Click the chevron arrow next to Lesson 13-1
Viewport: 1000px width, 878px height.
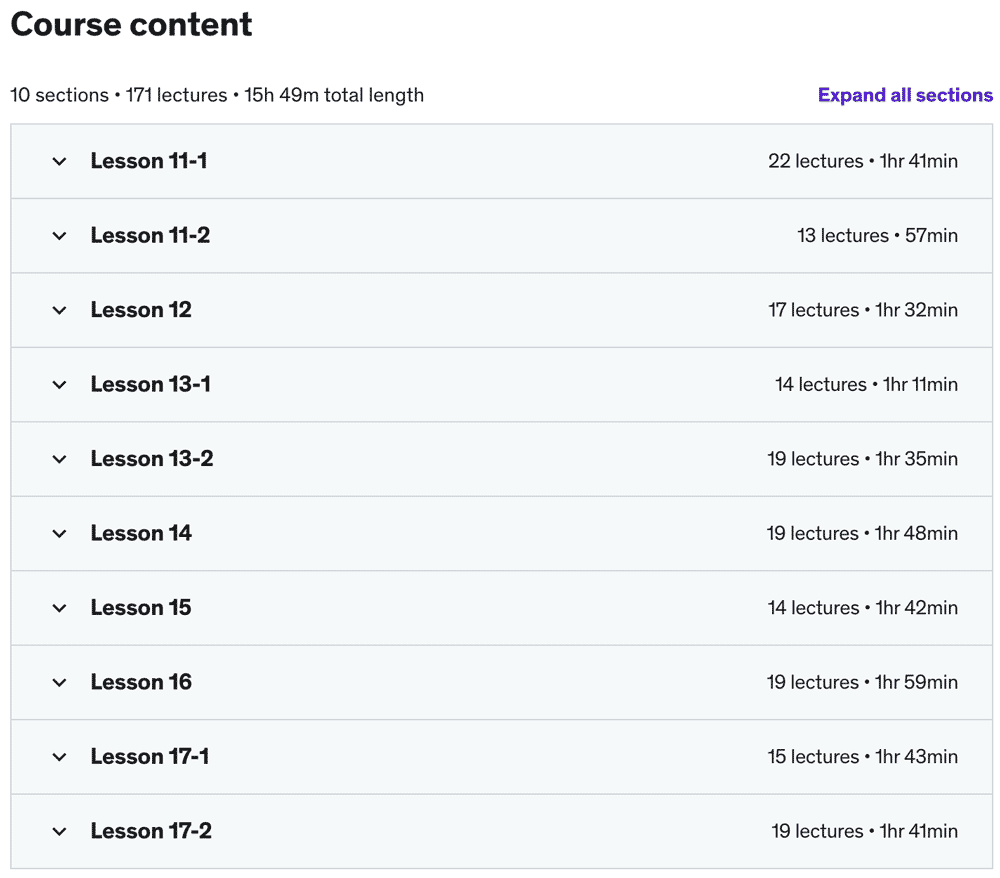click(60, 385)
